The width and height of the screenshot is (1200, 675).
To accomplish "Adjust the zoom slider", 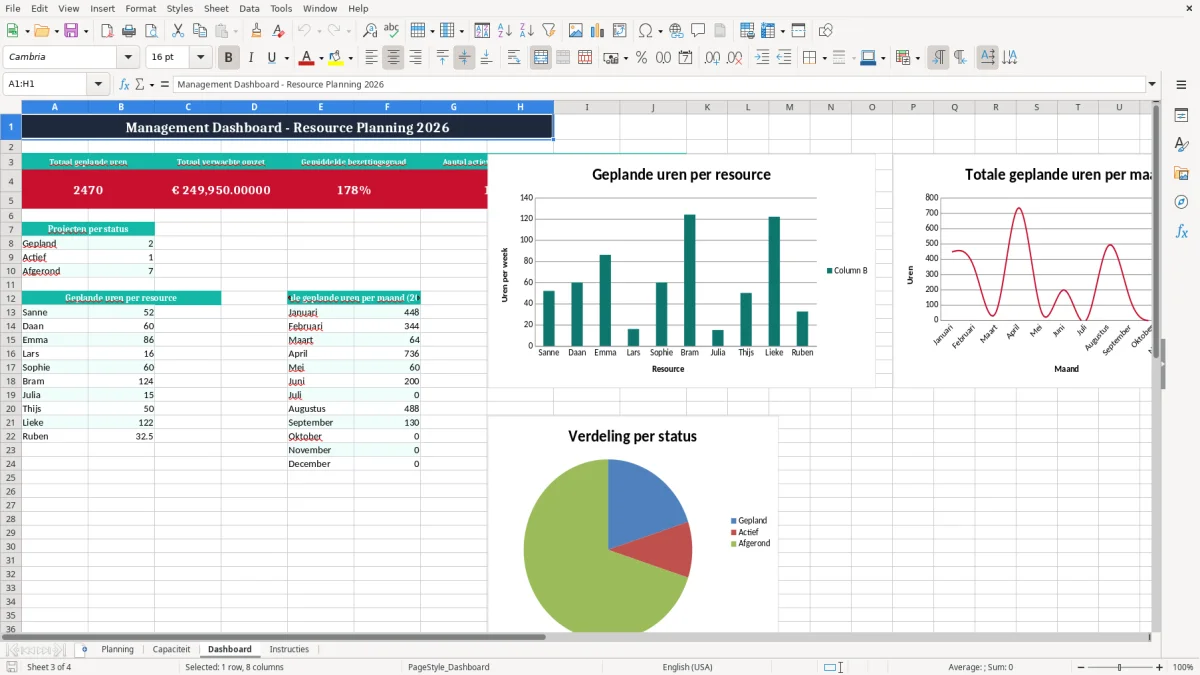I will click(1120, 667).
